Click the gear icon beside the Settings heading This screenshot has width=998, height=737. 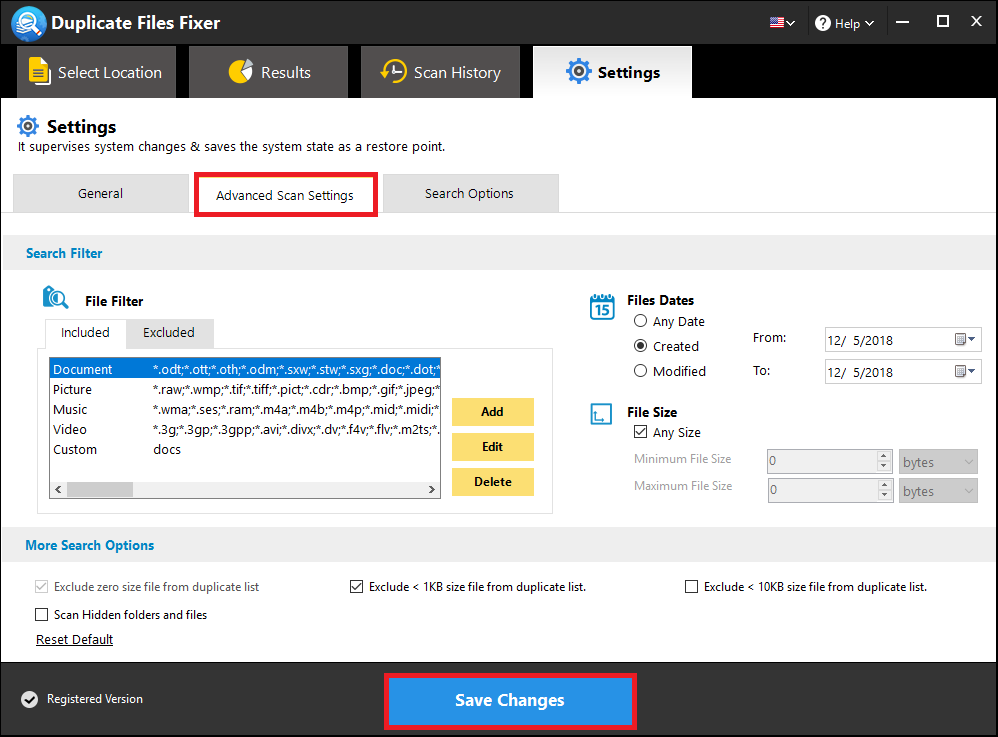(x=27, y=126)
